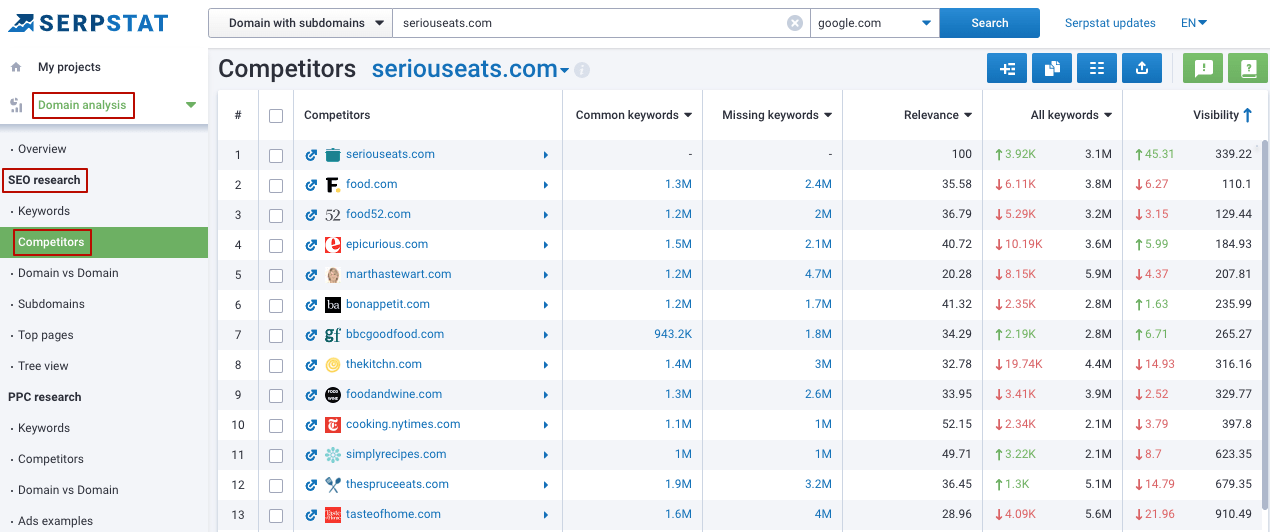Viewport: 1270px width, 532px height.
Task: Open the Overview sidebar item
Action: 42,149
